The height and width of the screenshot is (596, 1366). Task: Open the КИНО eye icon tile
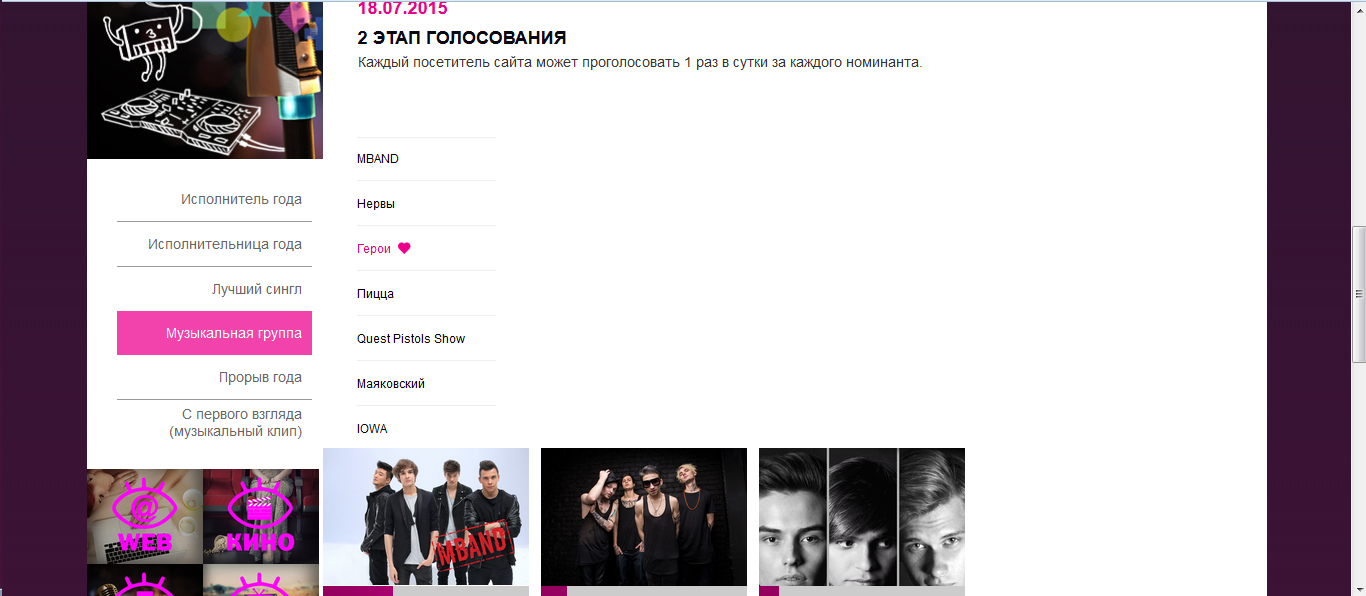pos(261,517)
